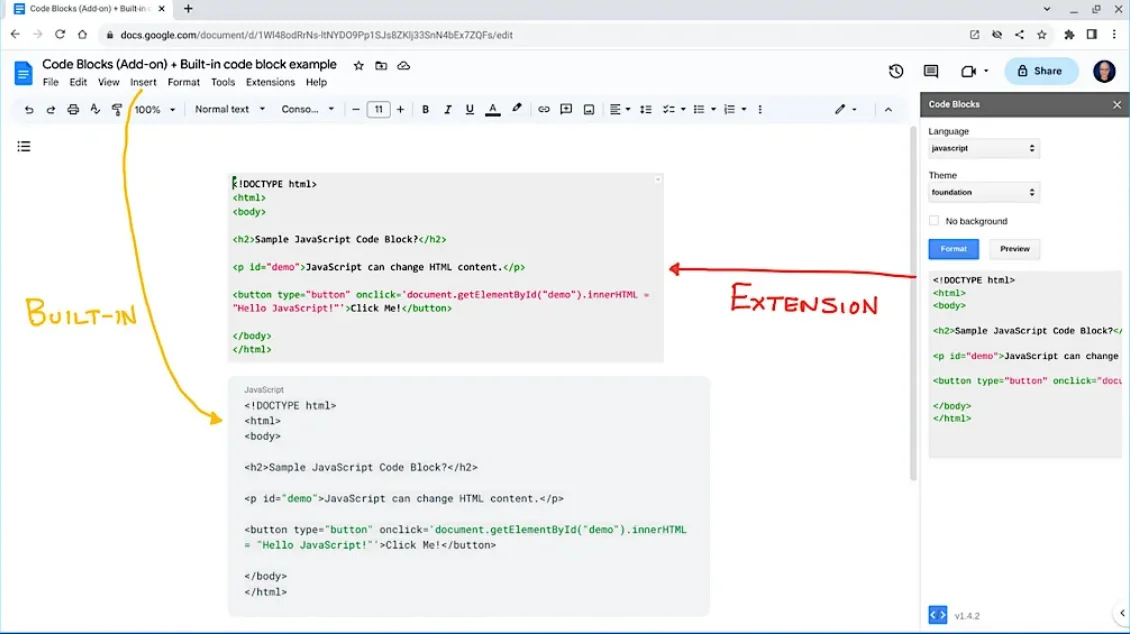This screenshot has width=1130, height=634.
Task: Click the Share button
Action: click(1041, 71)
